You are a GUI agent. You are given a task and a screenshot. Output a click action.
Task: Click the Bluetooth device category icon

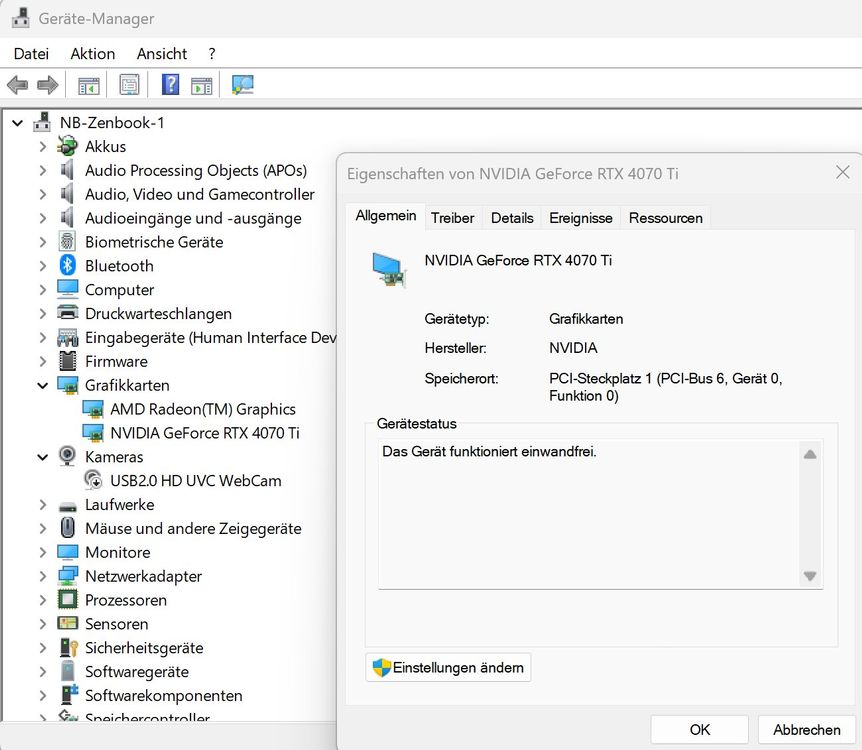click(x=68, y=266)
